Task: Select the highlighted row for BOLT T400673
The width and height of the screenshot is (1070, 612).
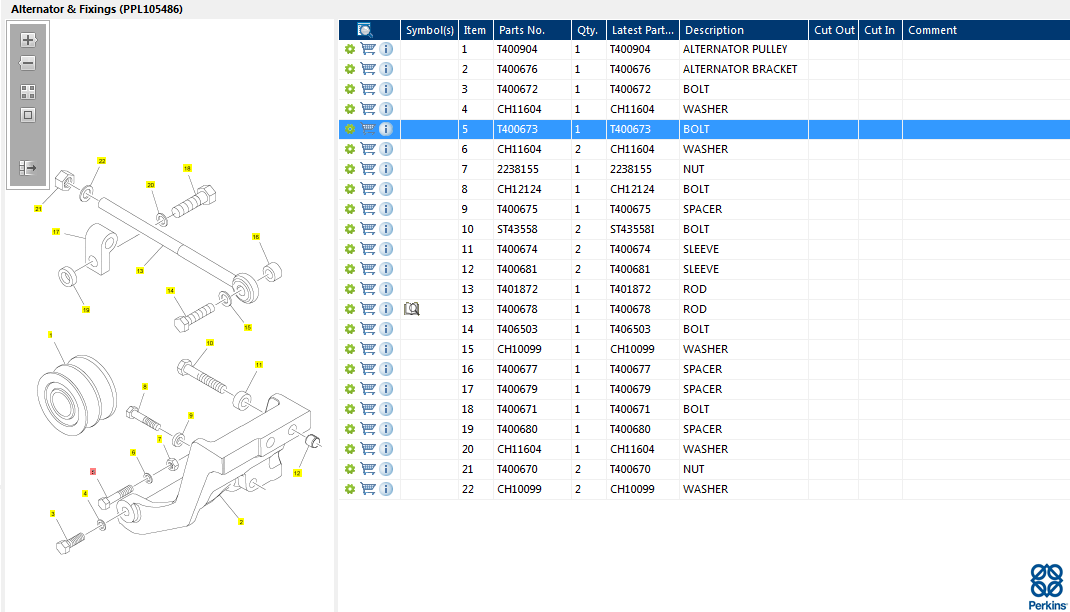Action: point(704,129)
